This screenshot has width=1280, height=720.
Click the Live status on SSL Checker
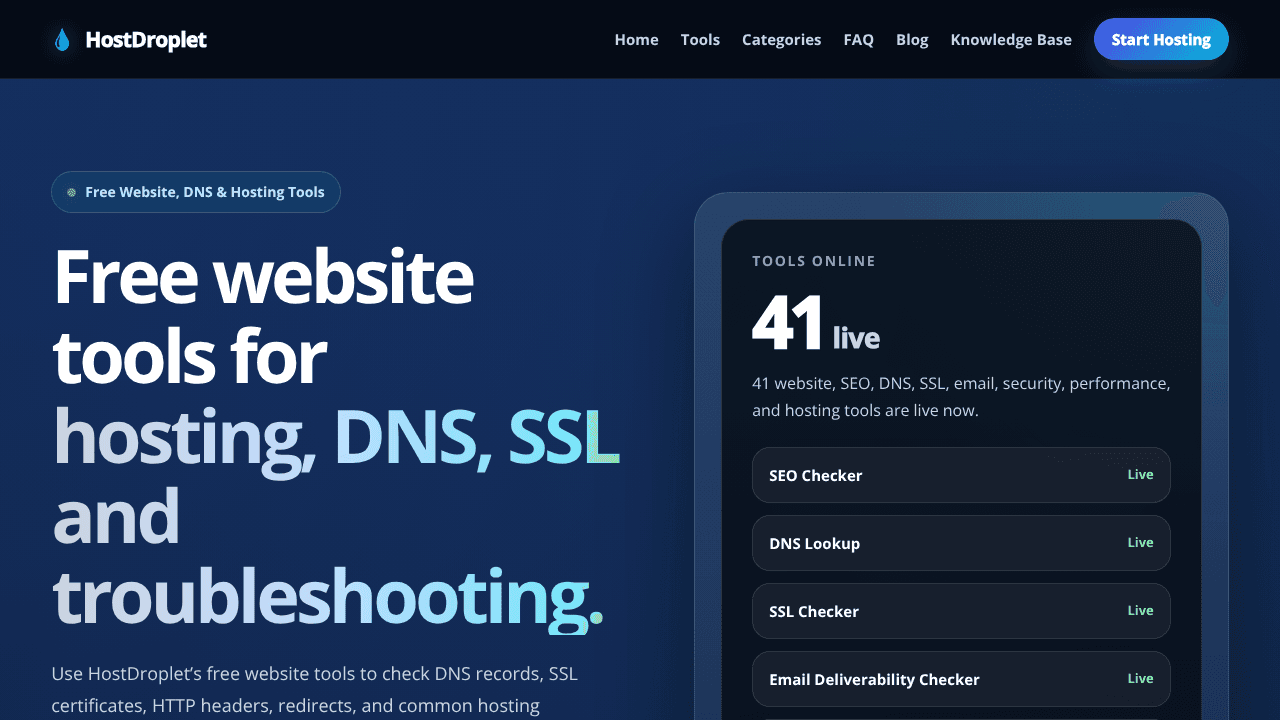1140,611
